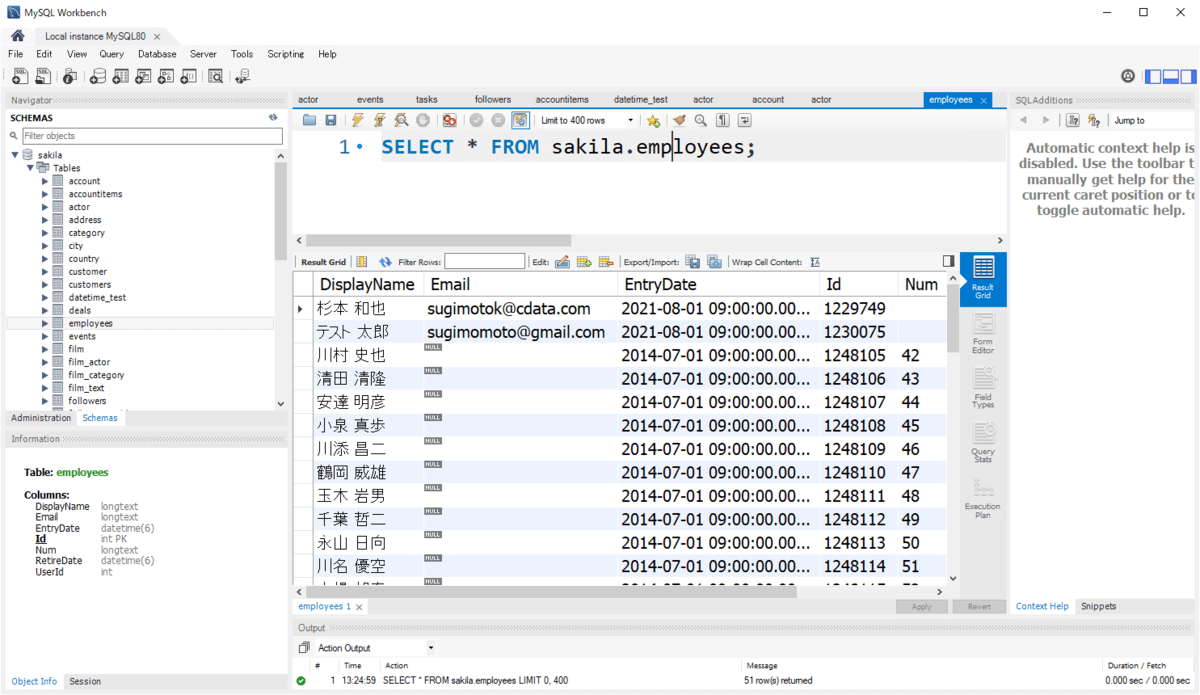This screenshot has height=695, width=1200.
Task: Switch to the Administration tab
Action: point(41,418)
